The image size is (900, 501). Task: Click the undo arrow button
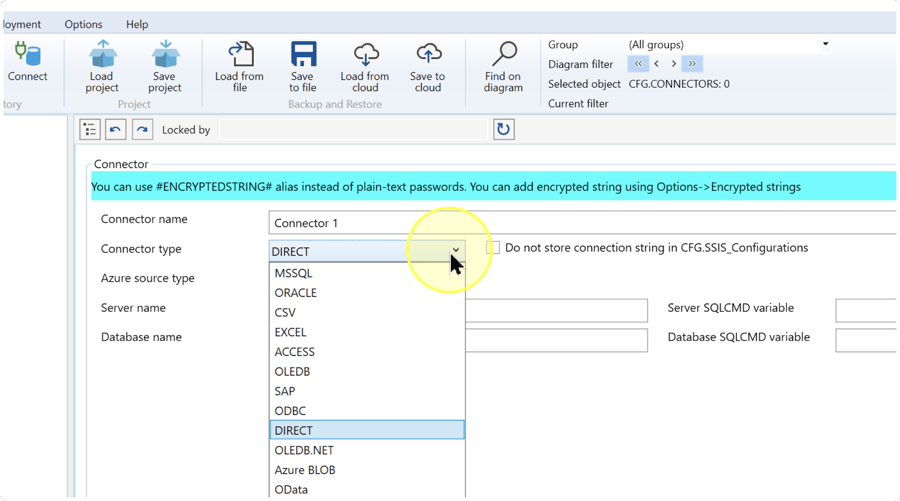click(x=115, y=130)
